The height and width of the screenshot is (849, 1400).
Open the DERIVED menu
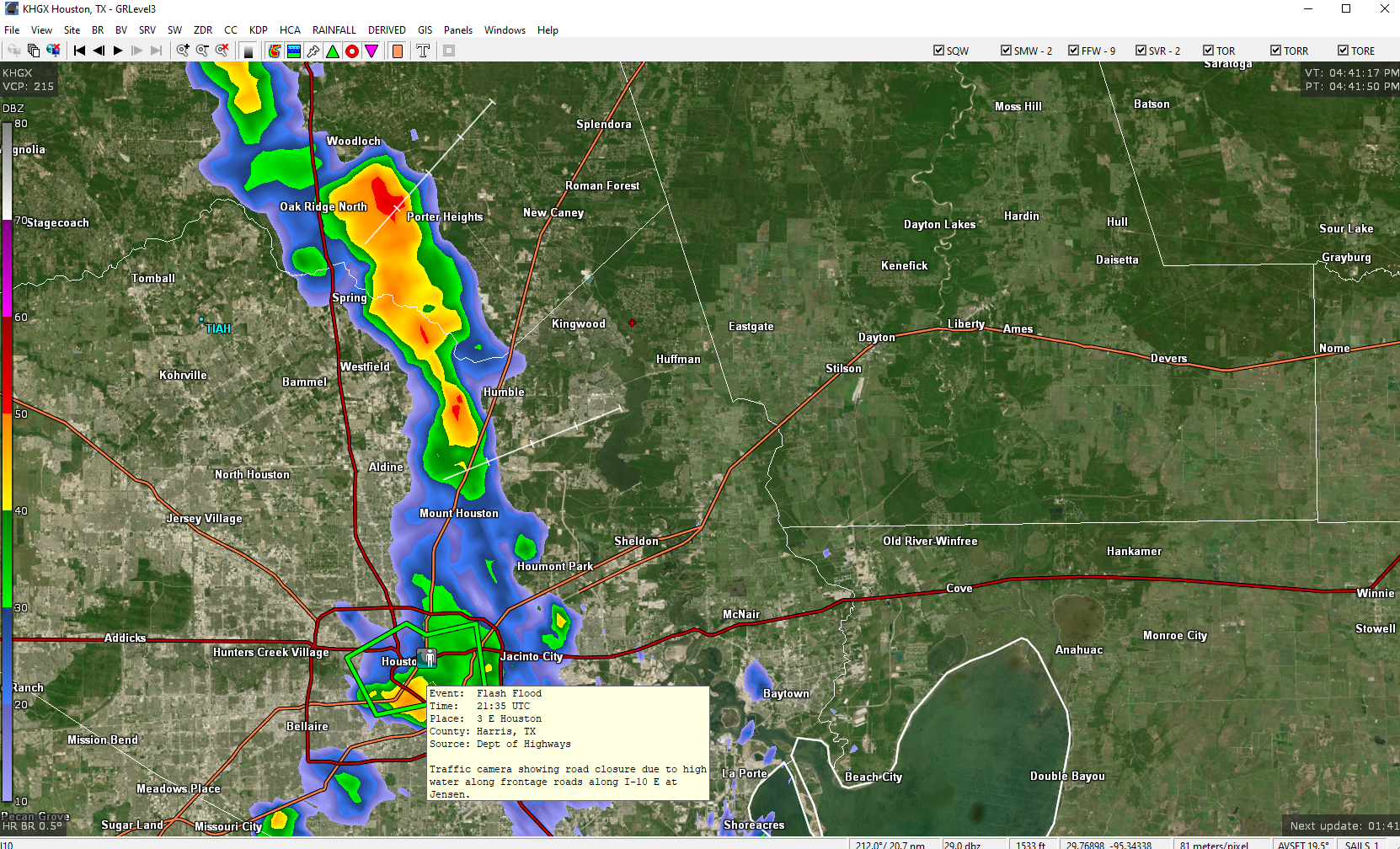(x=387, y=30)
